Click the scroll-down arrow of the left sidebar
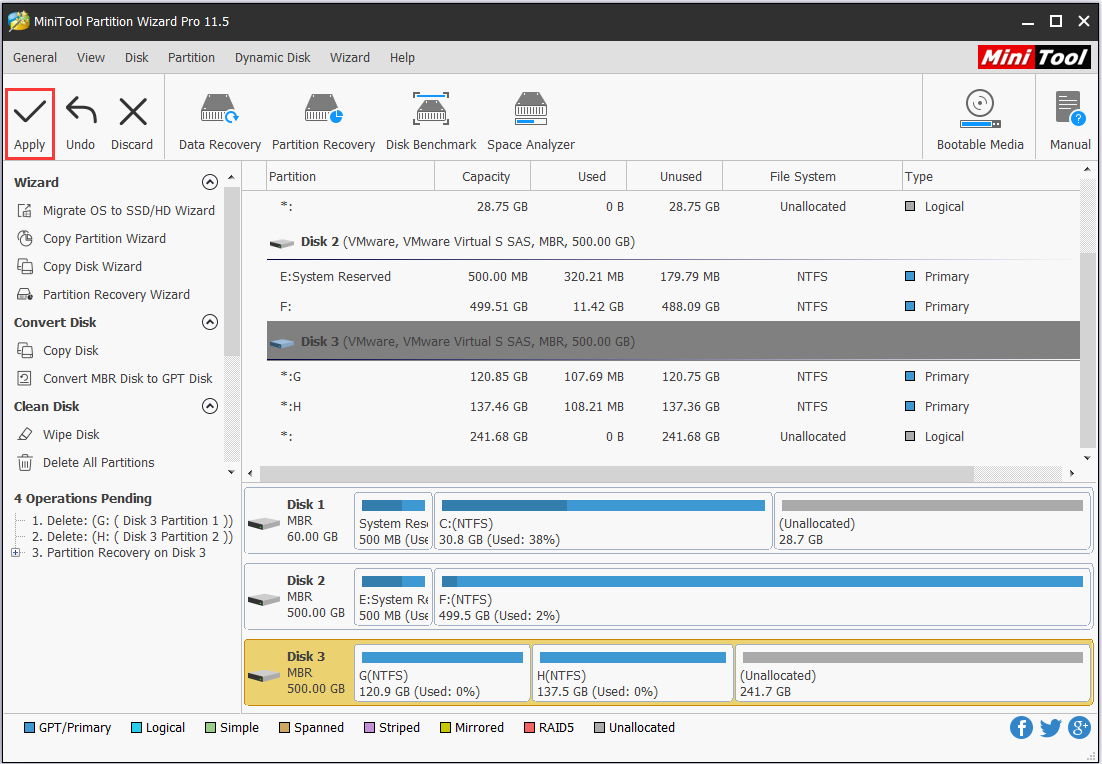Screen dimensions: 1102x764 pos(232,472)
